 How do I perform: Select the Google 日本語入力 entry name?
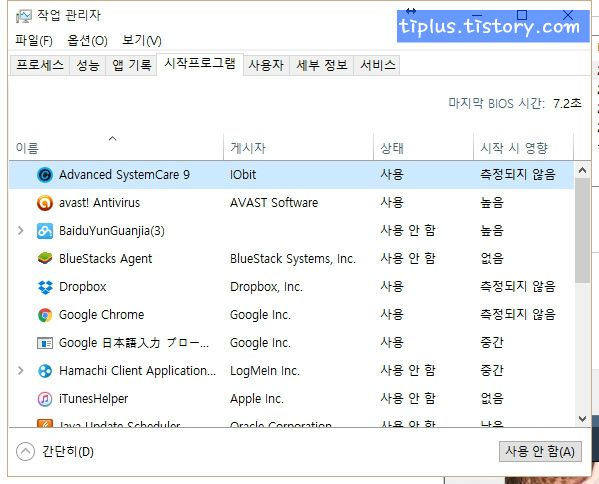pos(134,343)
